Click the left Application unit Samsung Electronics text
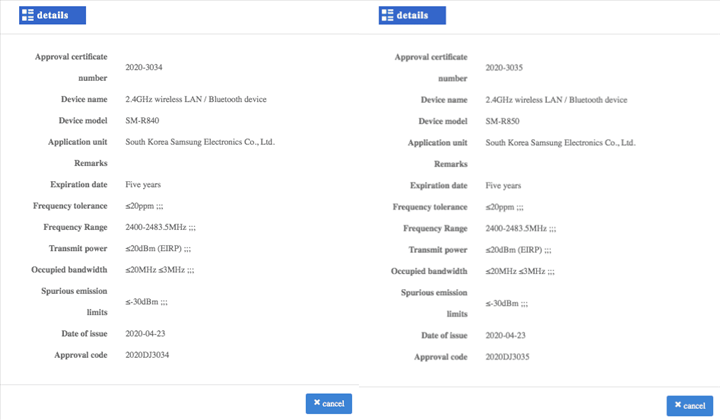Viewport: 720px width, 420px height. point(200,142)
